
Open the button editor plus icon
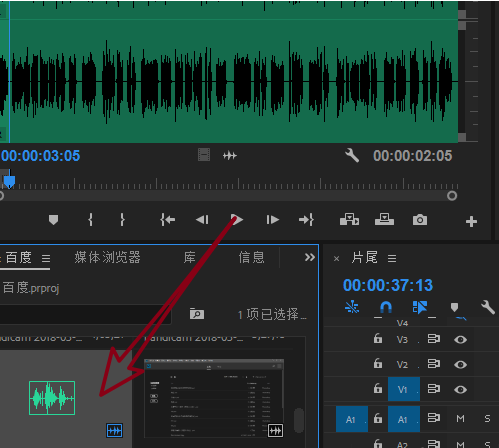coord(471,221)
